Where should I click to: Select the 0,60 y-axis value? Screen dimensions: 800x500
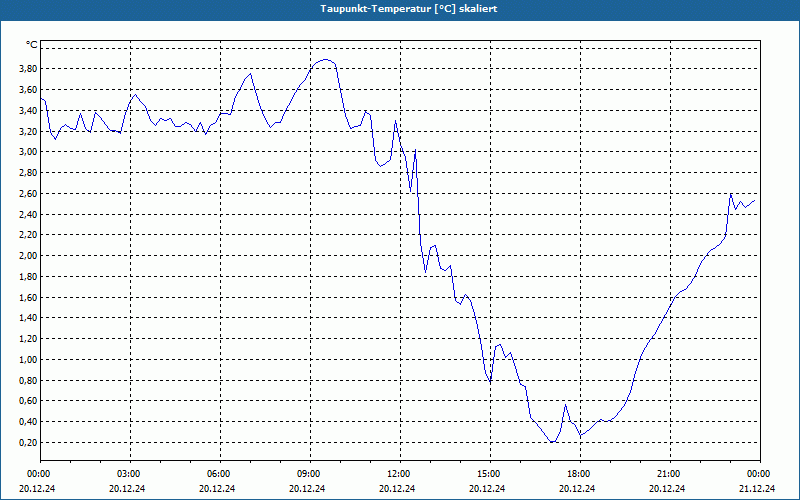tap(29, 402)
